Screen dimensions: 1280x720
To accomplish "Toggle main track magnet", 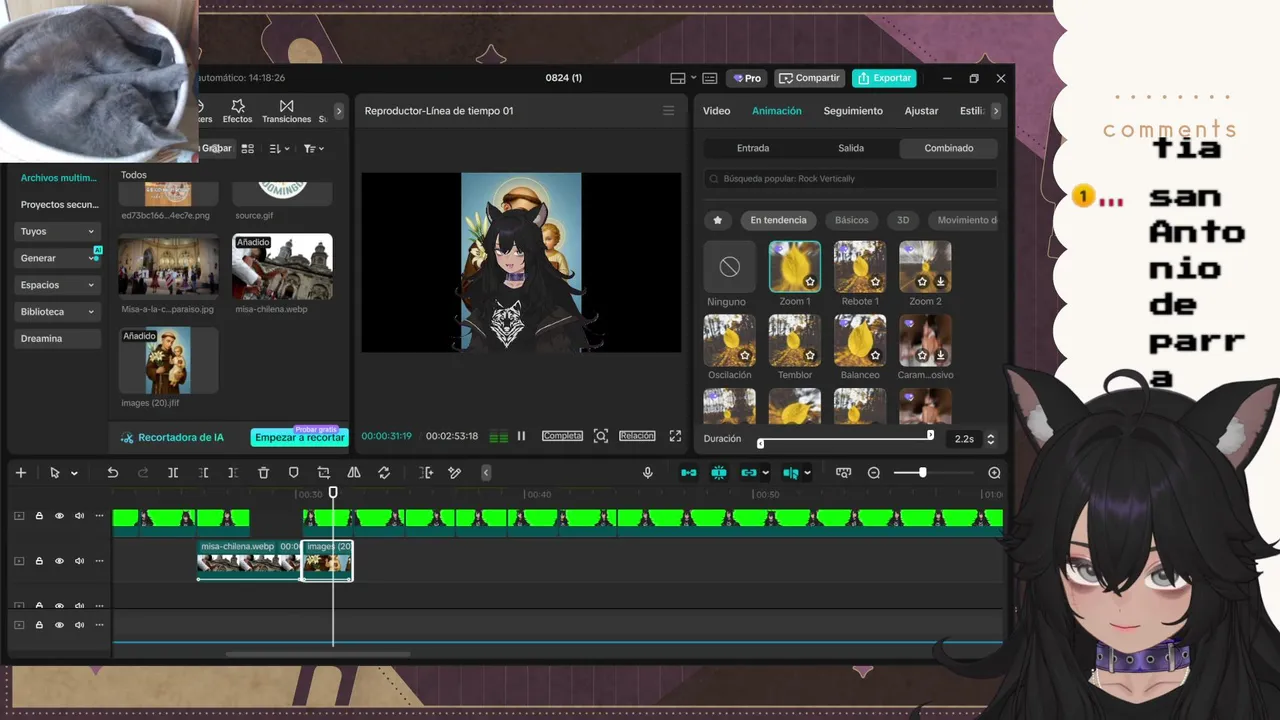I will [689, 473].
